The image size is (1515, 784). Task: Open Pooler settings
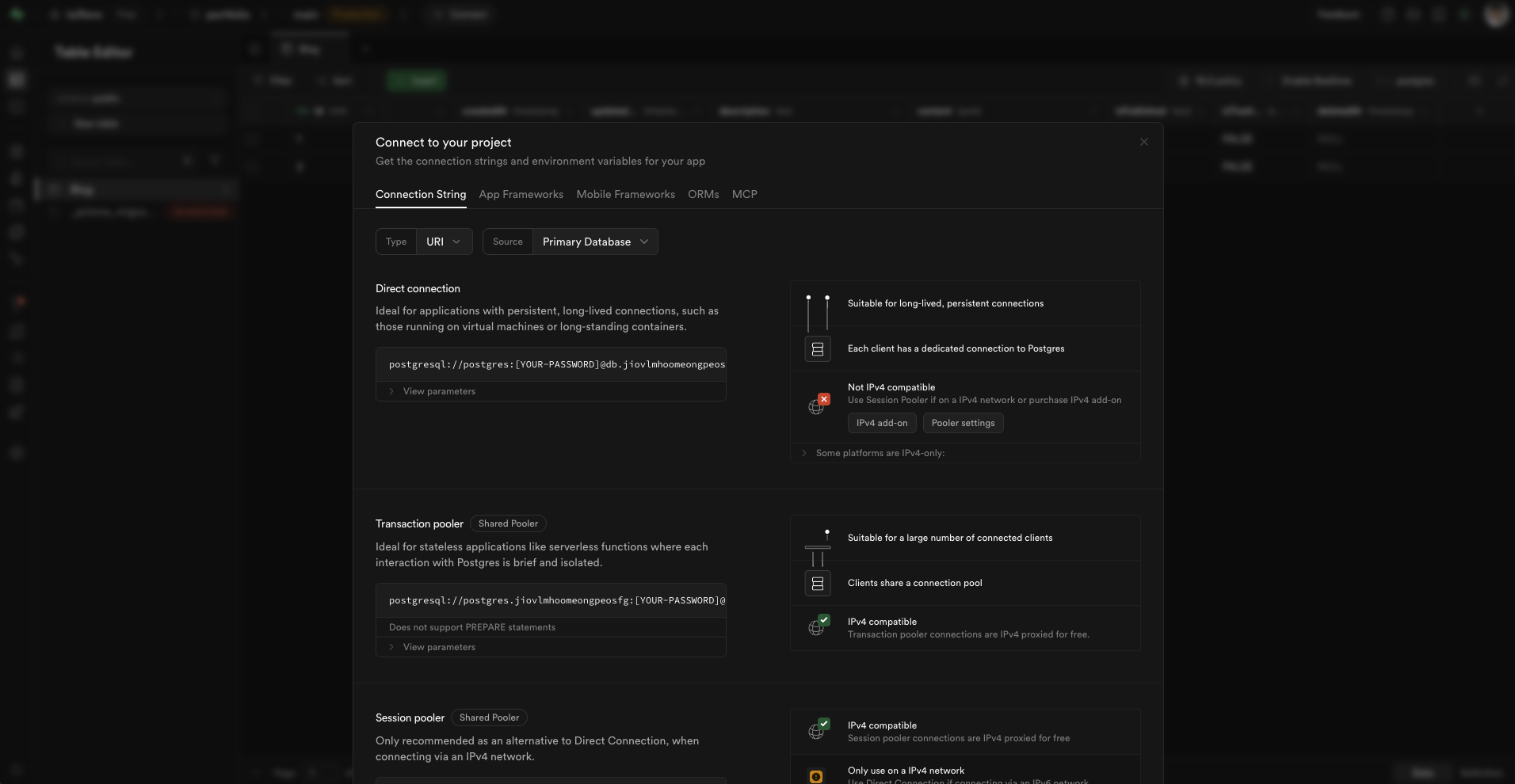(x=963, y=423)
